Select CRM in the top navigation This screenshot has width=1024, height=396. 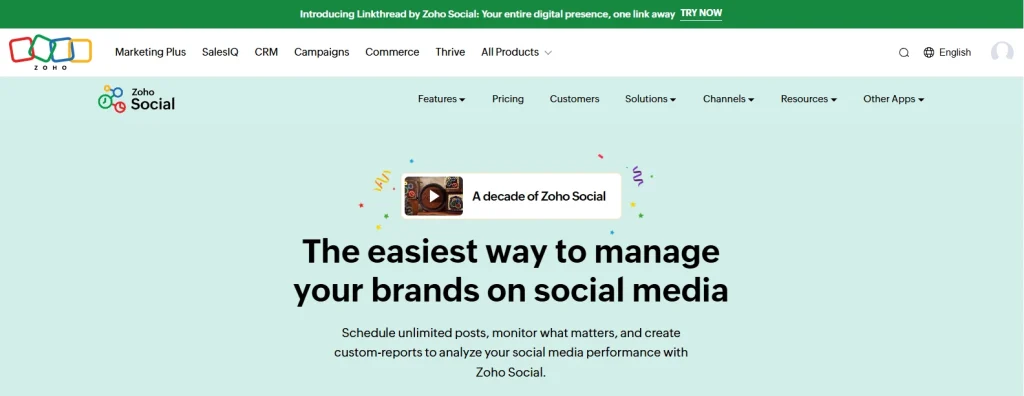point(266,52)
